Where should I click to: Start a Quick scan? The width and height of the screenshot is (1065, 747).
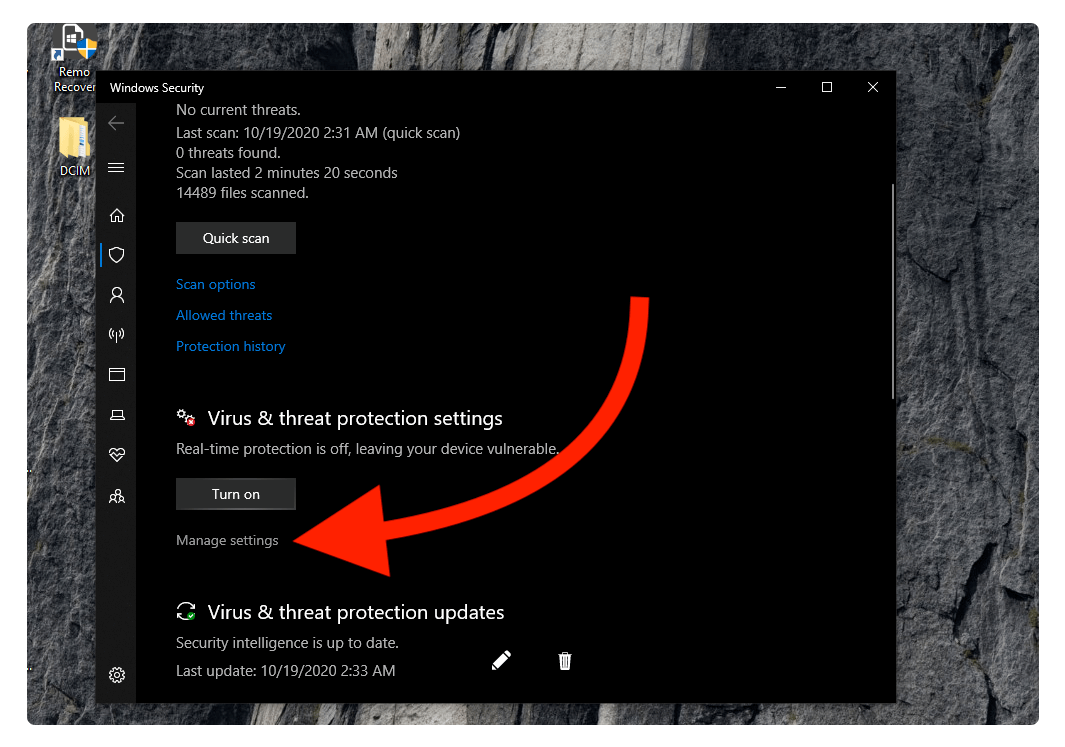point(236,238)
